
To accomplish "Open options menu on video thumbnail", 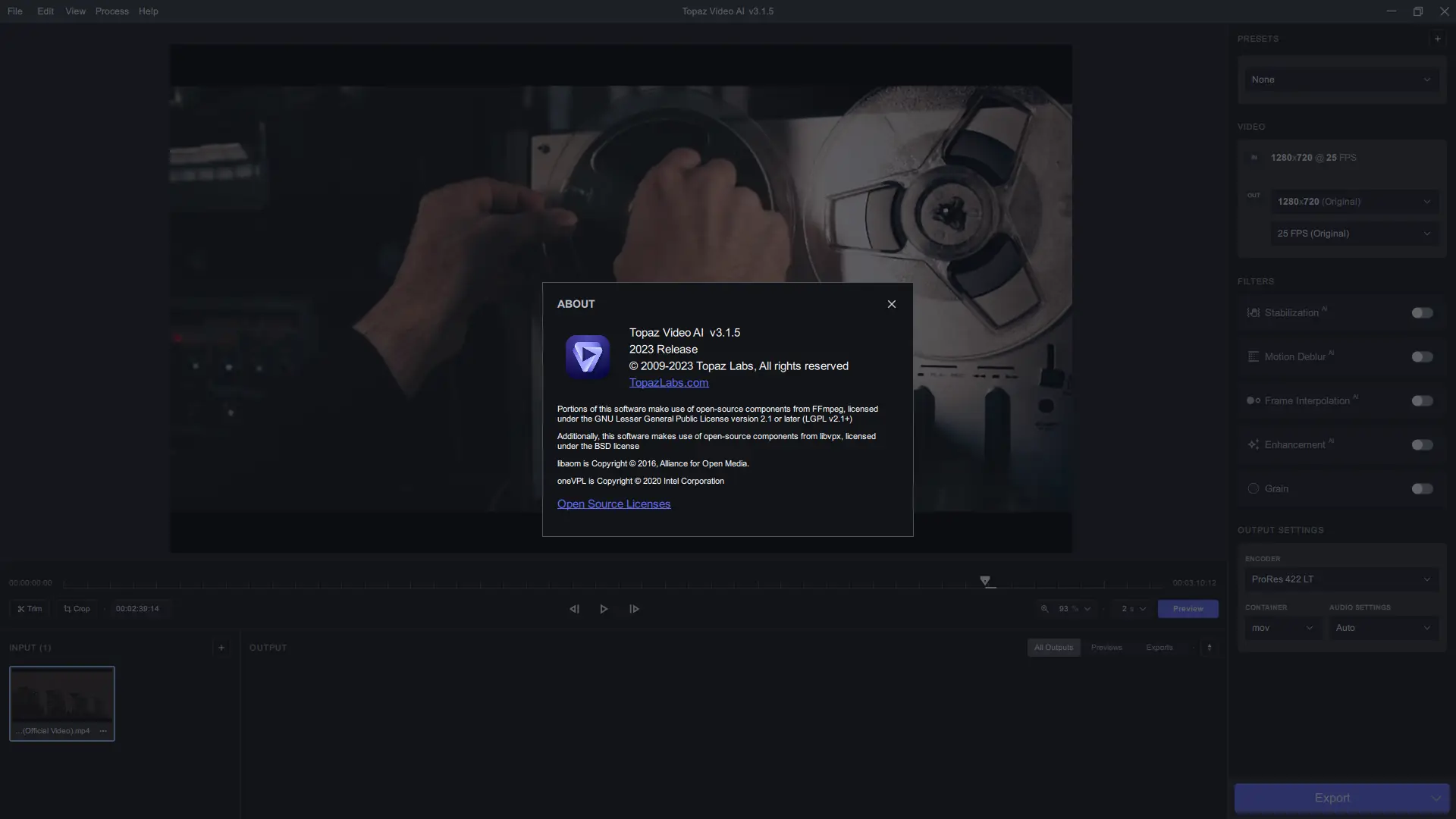I will [103, 731].
